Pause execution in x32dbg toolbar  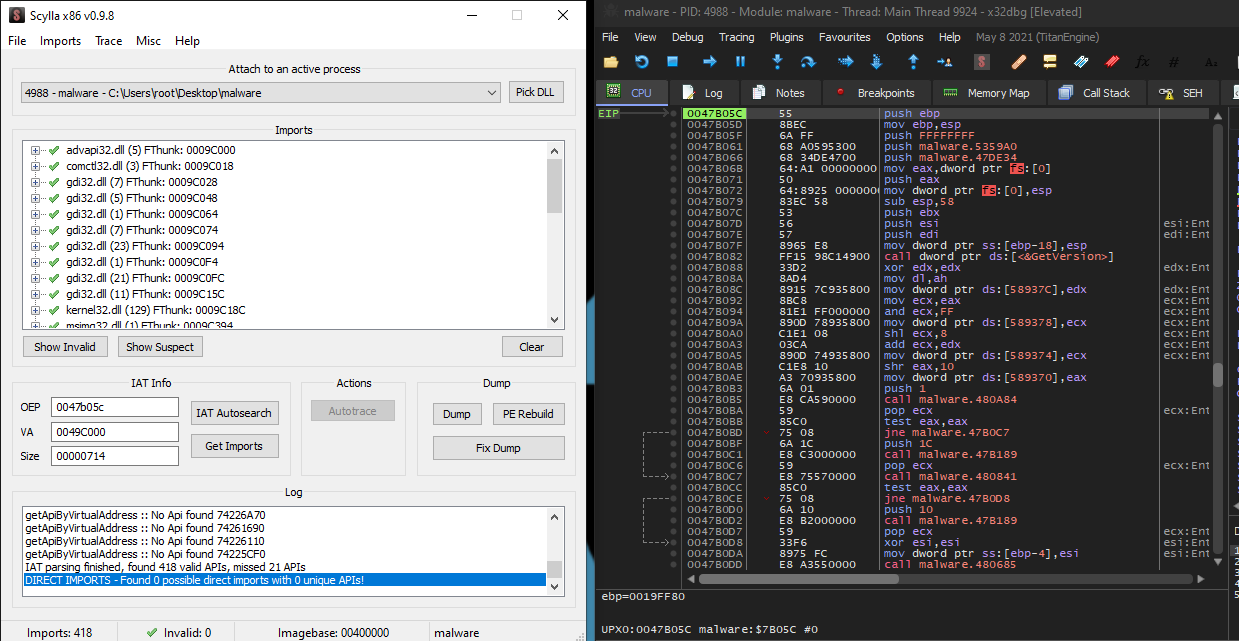coord(740,62)
